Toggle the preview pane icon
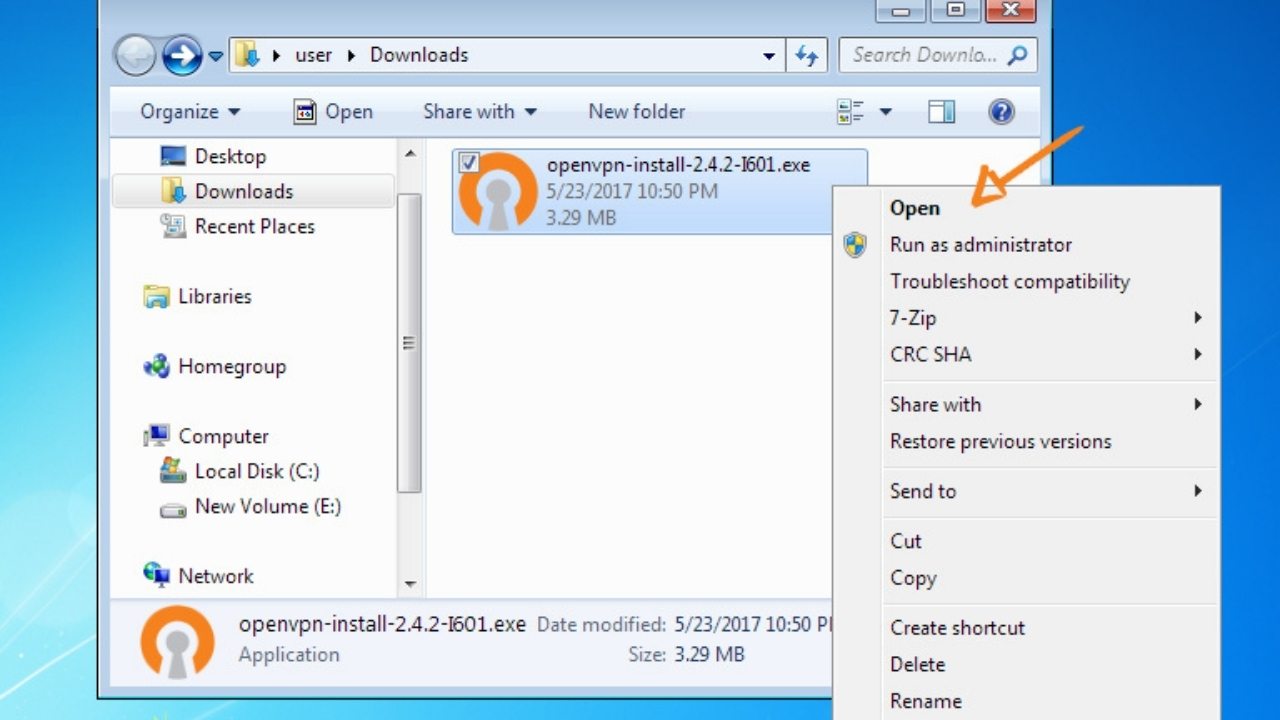 (942, 112)
